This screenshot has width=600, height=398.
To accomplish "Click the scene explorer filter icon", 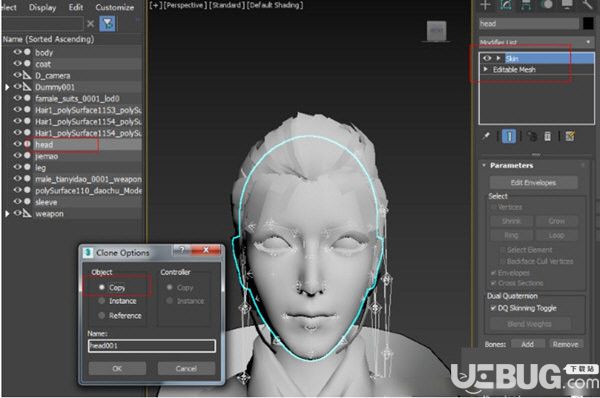I will [107, 24].
